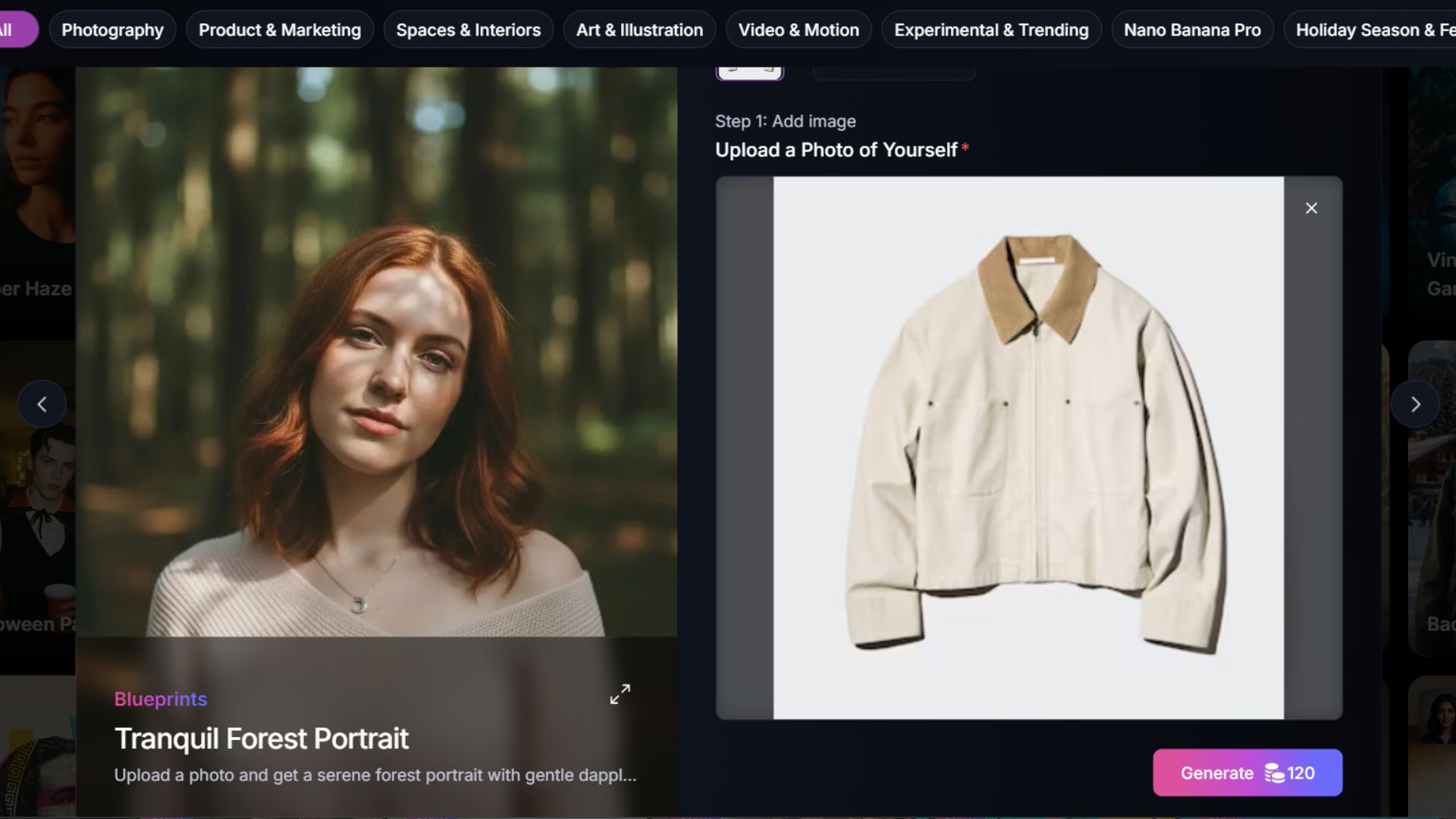The image size is (1456, 819).
Task: Open the Art & Illustration category
Action: click(x=639, y=30)
